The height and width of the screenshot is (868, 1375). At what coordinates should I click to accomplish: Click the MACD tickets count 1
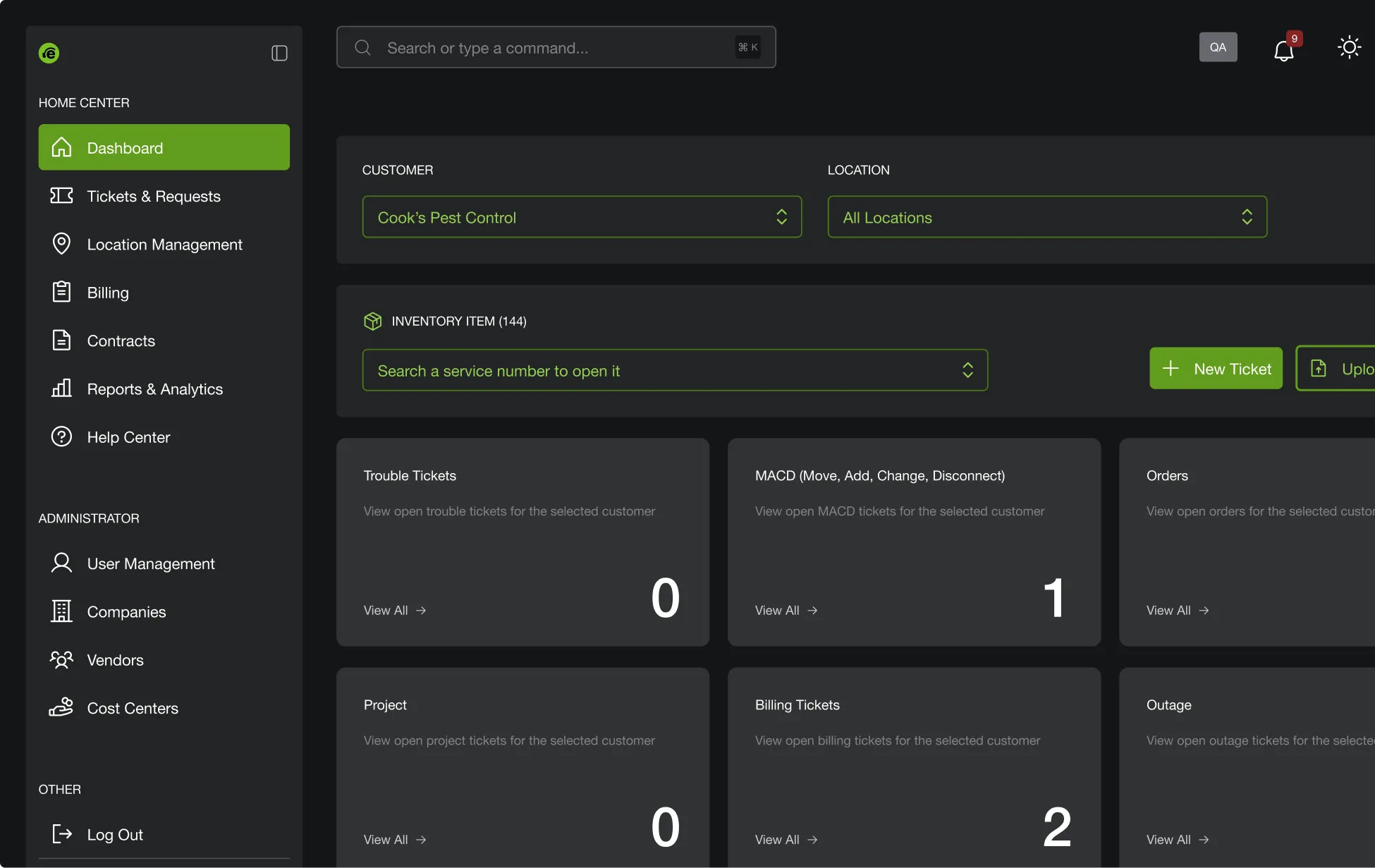pos(1054,597)
